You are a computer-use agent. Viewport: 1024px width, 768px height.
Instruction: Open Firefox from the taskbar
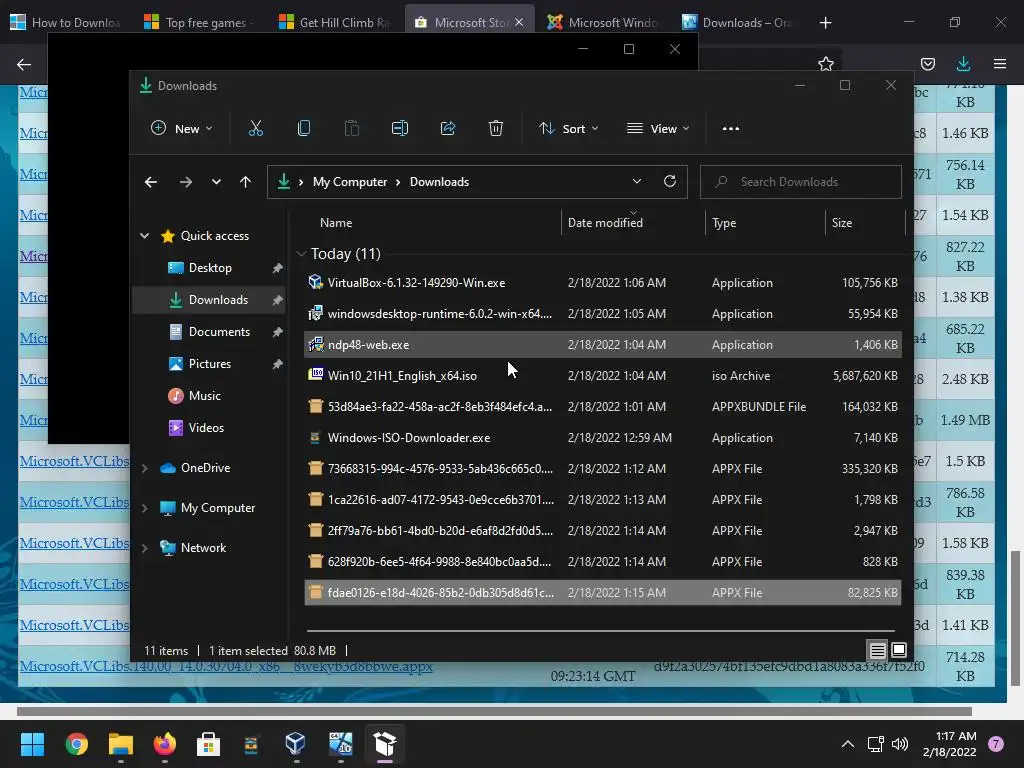[165, 744]
